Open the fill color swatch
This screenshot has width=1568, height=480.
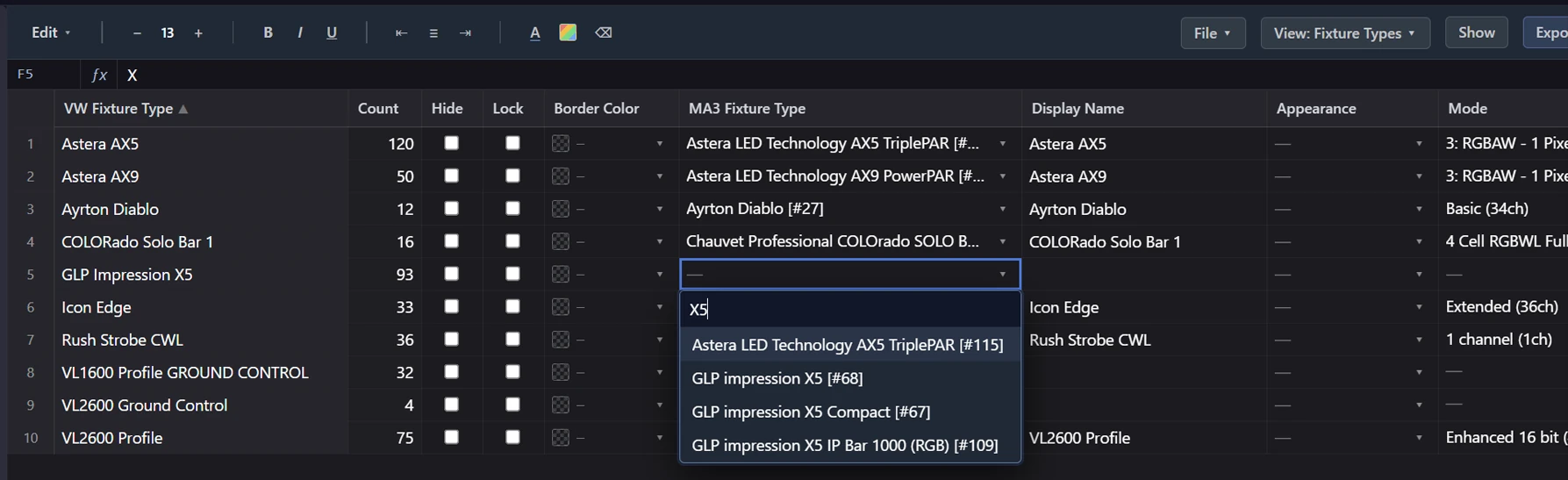point(568,32)
